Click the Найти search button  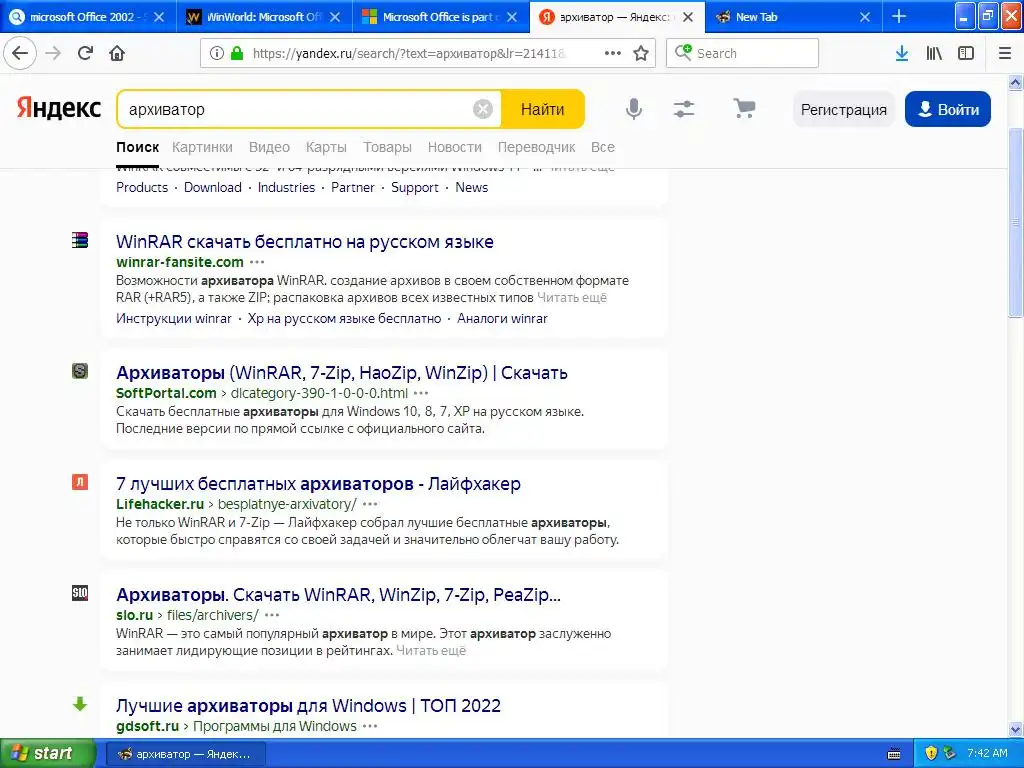[543, 109]
